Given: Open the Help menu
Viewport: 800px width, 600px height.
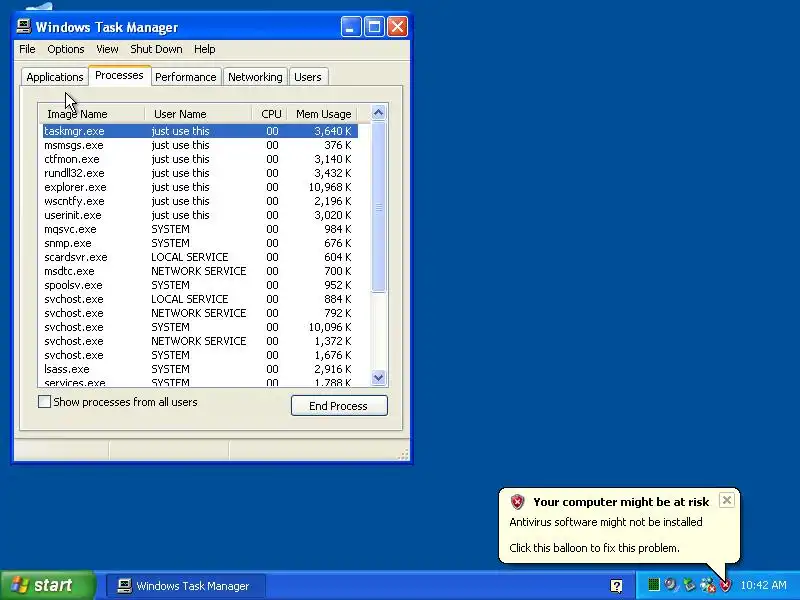Looking at the screenshot, I should click(x=205, y=49).
